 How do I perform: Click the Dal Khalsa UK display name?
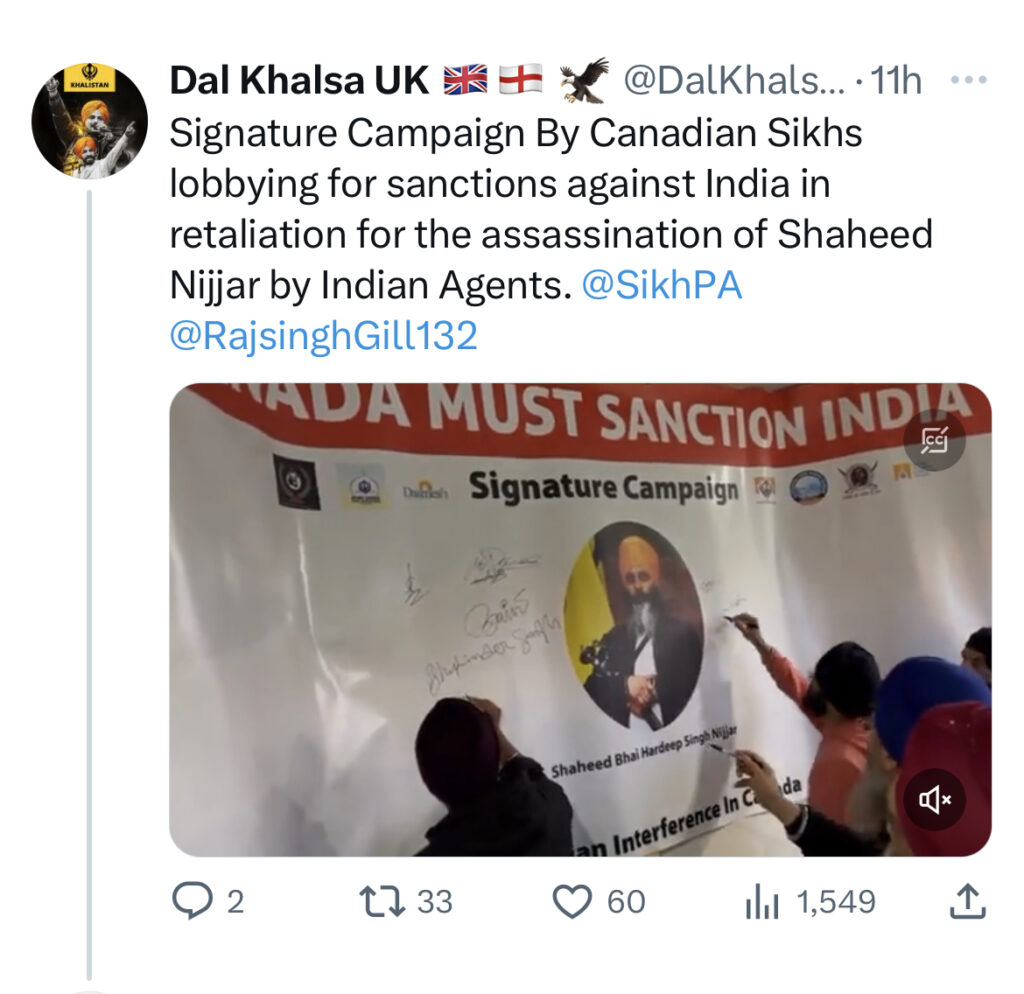(299, 81)
